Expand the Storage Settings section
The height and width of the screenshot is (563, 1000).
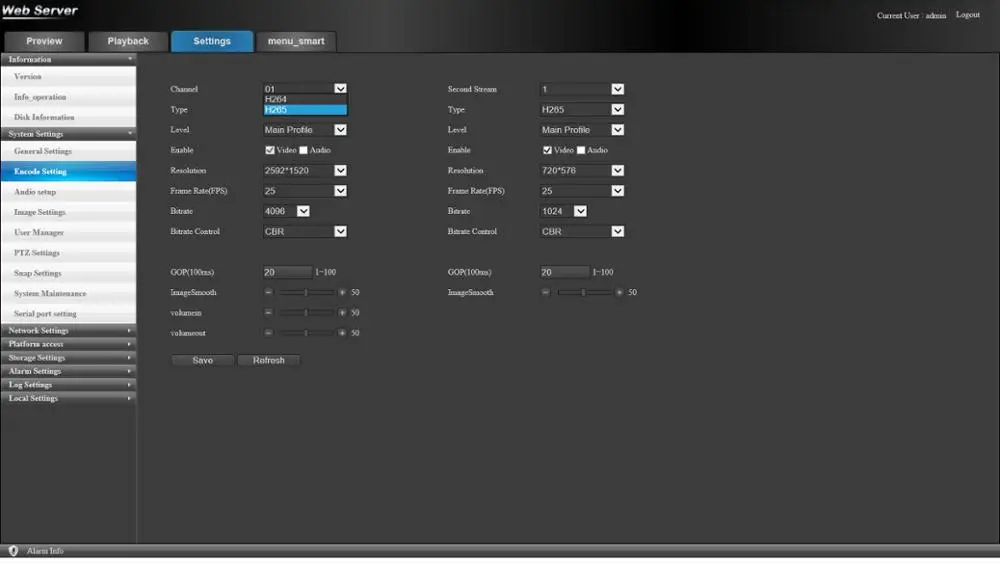pyautogui.click(x=68, y=358)
